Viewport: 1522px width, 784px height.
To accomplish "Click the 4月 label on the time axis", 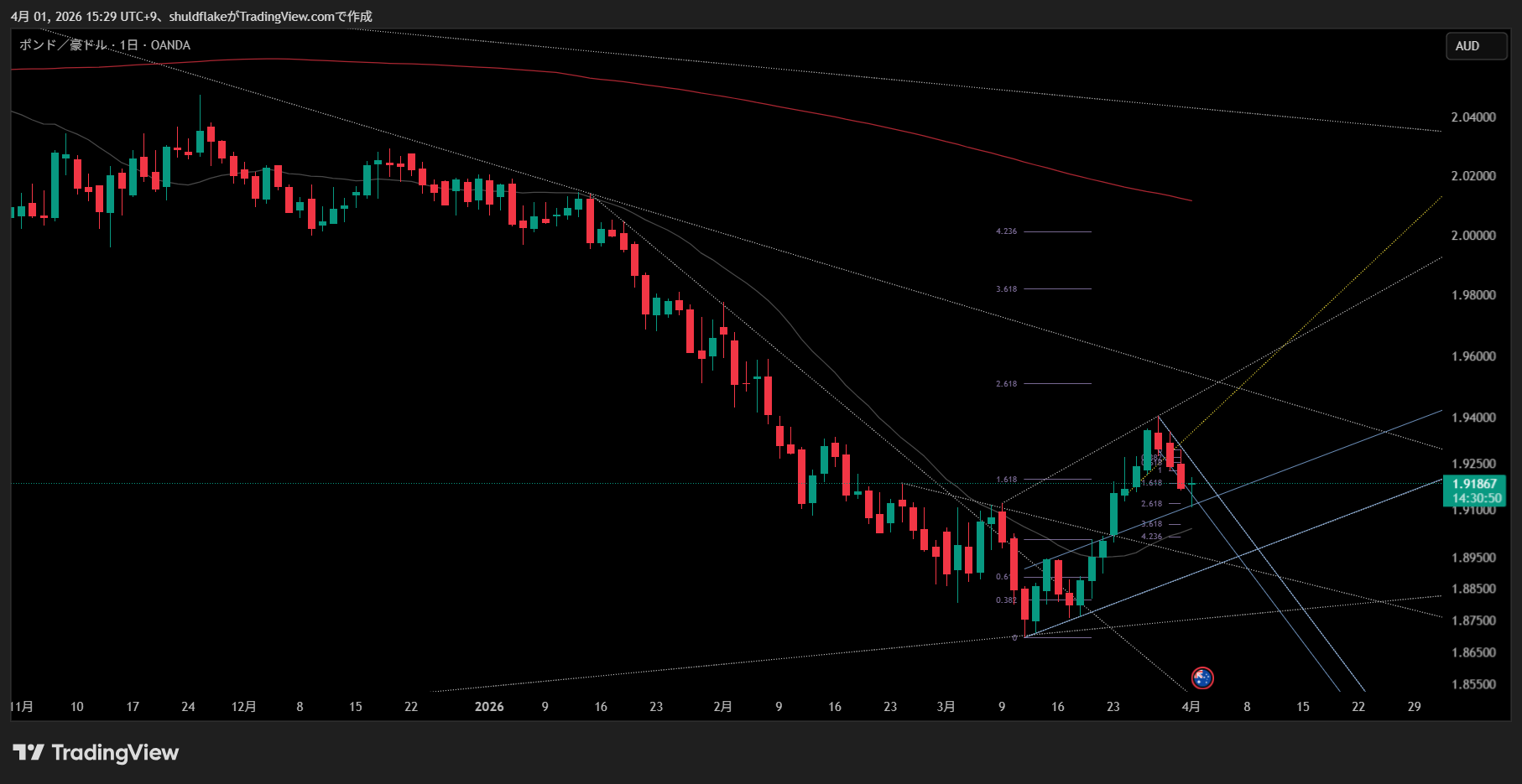I will [1191, 707].
